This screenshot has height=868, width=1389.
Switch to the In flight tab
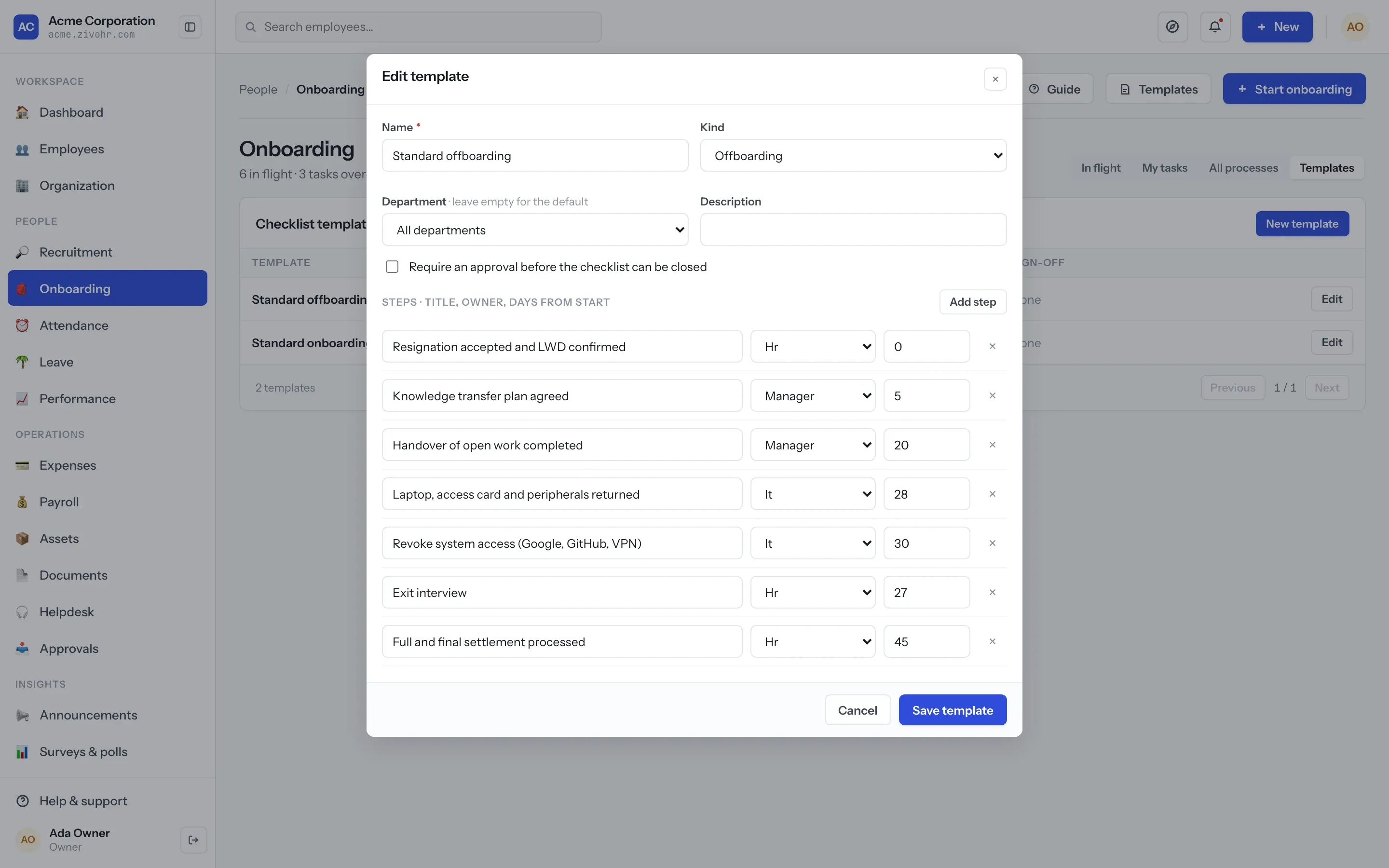click(x=1100, y=168)
